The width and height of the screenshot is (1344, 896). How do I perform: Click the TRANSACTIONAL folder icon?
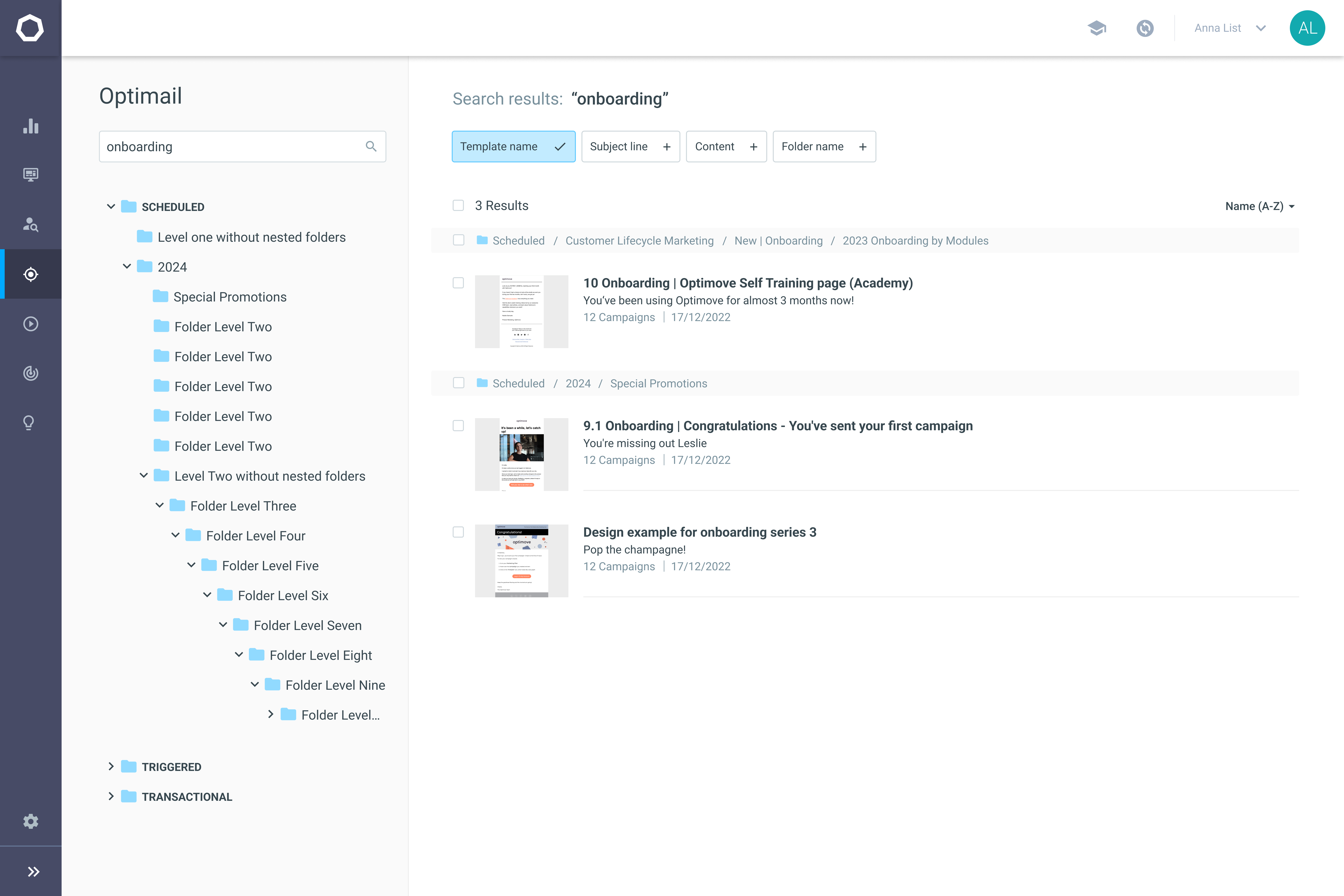coord(129,796)
